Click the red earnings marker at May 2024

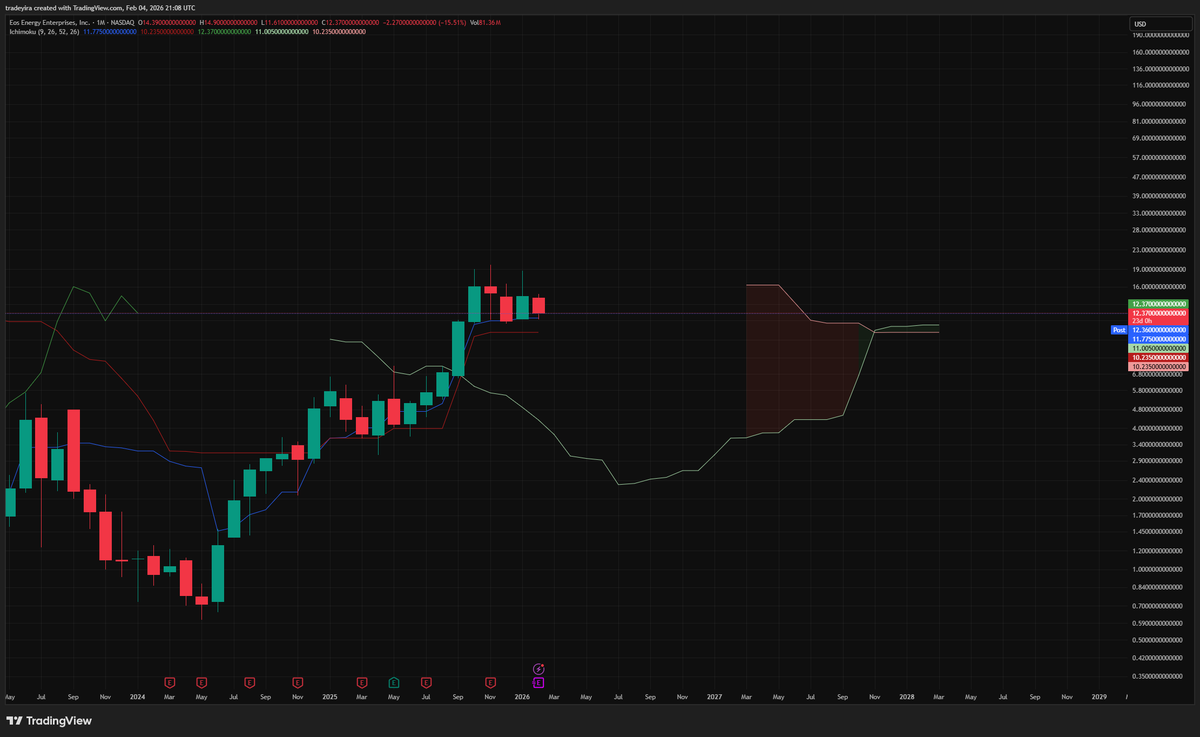[201, 682]
